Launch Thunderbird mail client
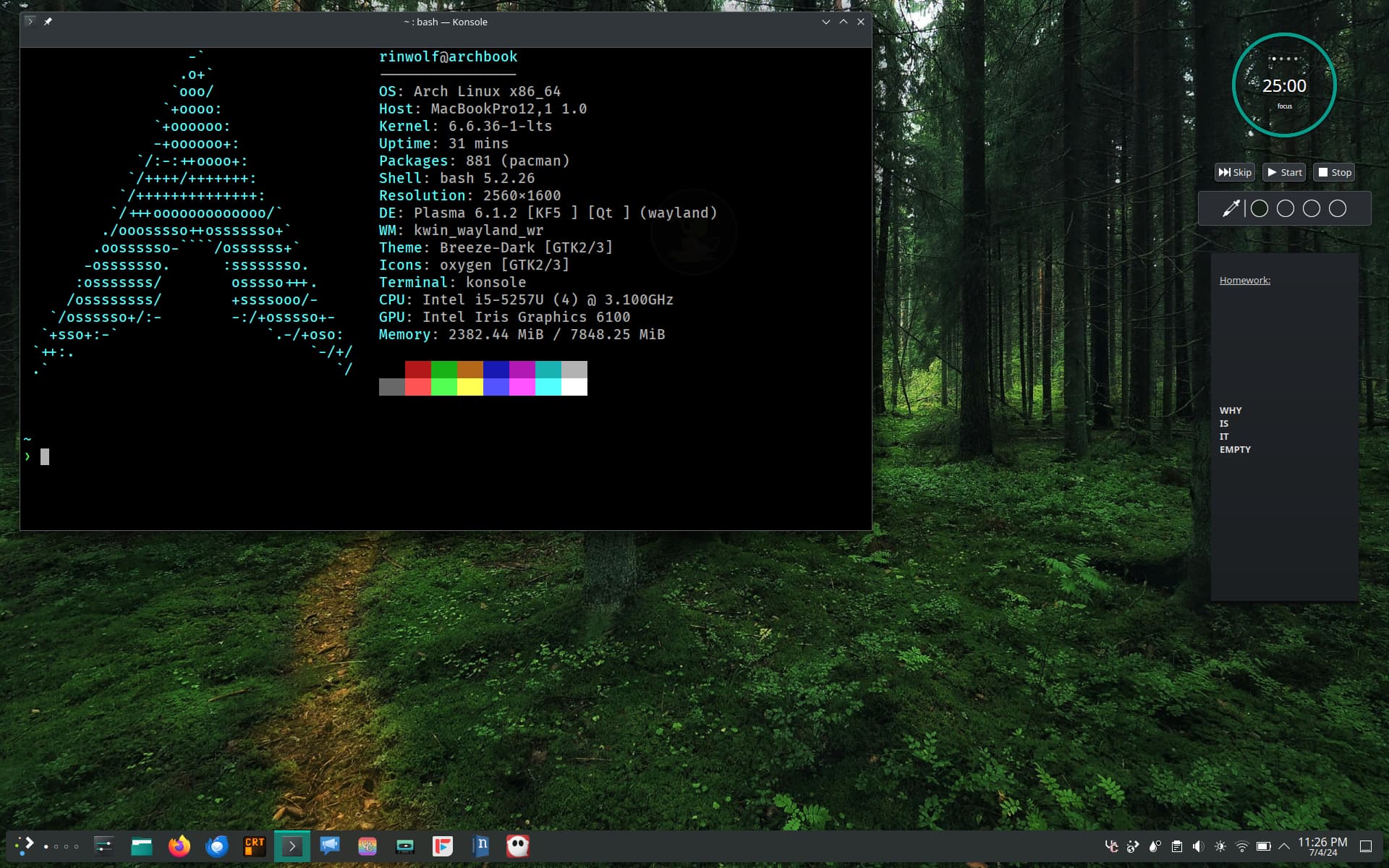 click(217, 846)
